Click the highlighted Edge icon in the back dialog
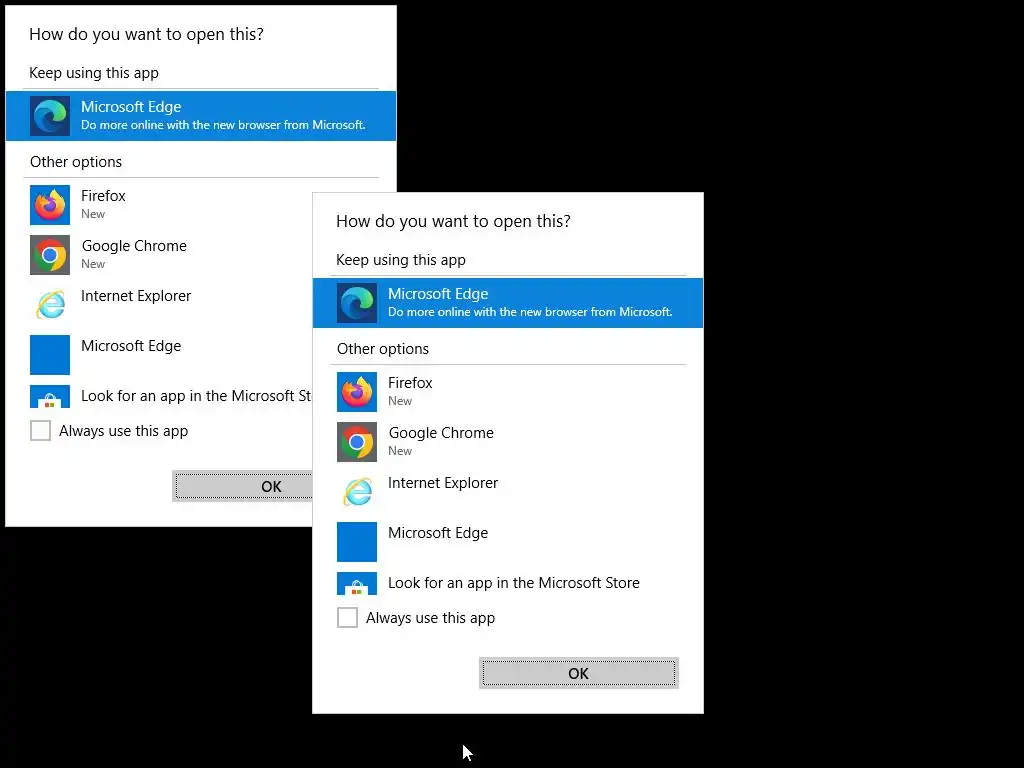 (x=50, y=116)
